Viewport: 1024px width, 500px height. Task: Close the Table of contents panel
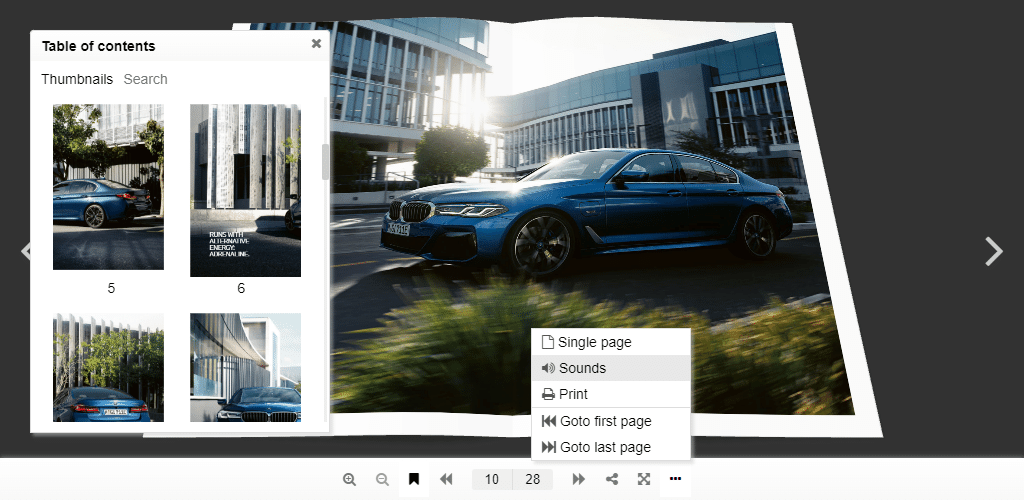tap(316, 43)
